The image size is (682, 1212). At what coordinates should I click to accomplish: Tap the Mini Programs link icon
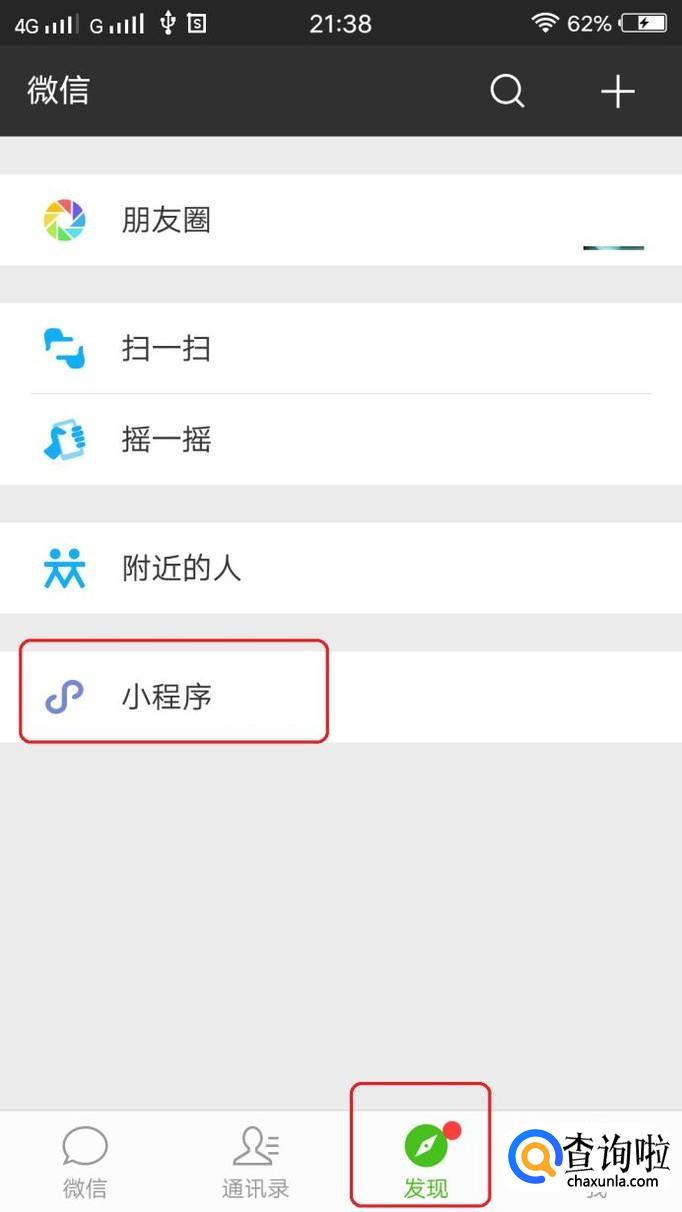click(65, 697)
